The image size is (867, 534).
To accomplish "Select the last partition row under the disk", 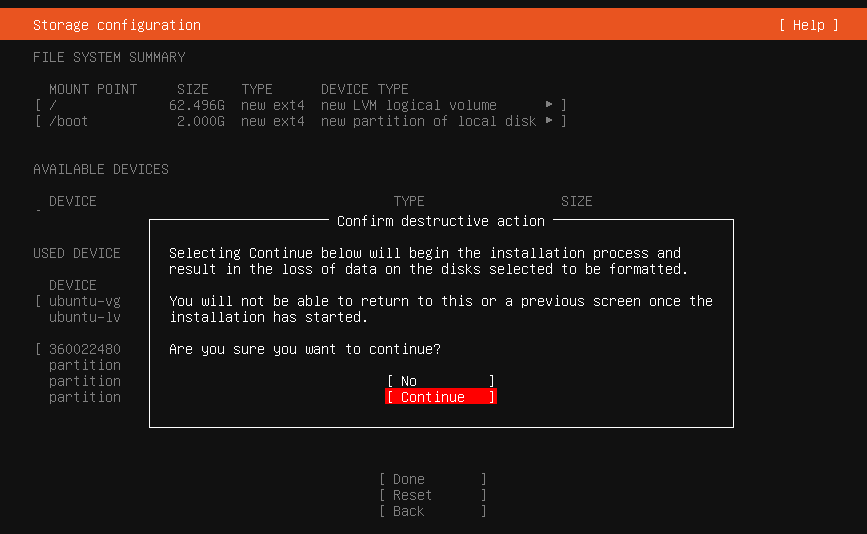I will [84, 397].
